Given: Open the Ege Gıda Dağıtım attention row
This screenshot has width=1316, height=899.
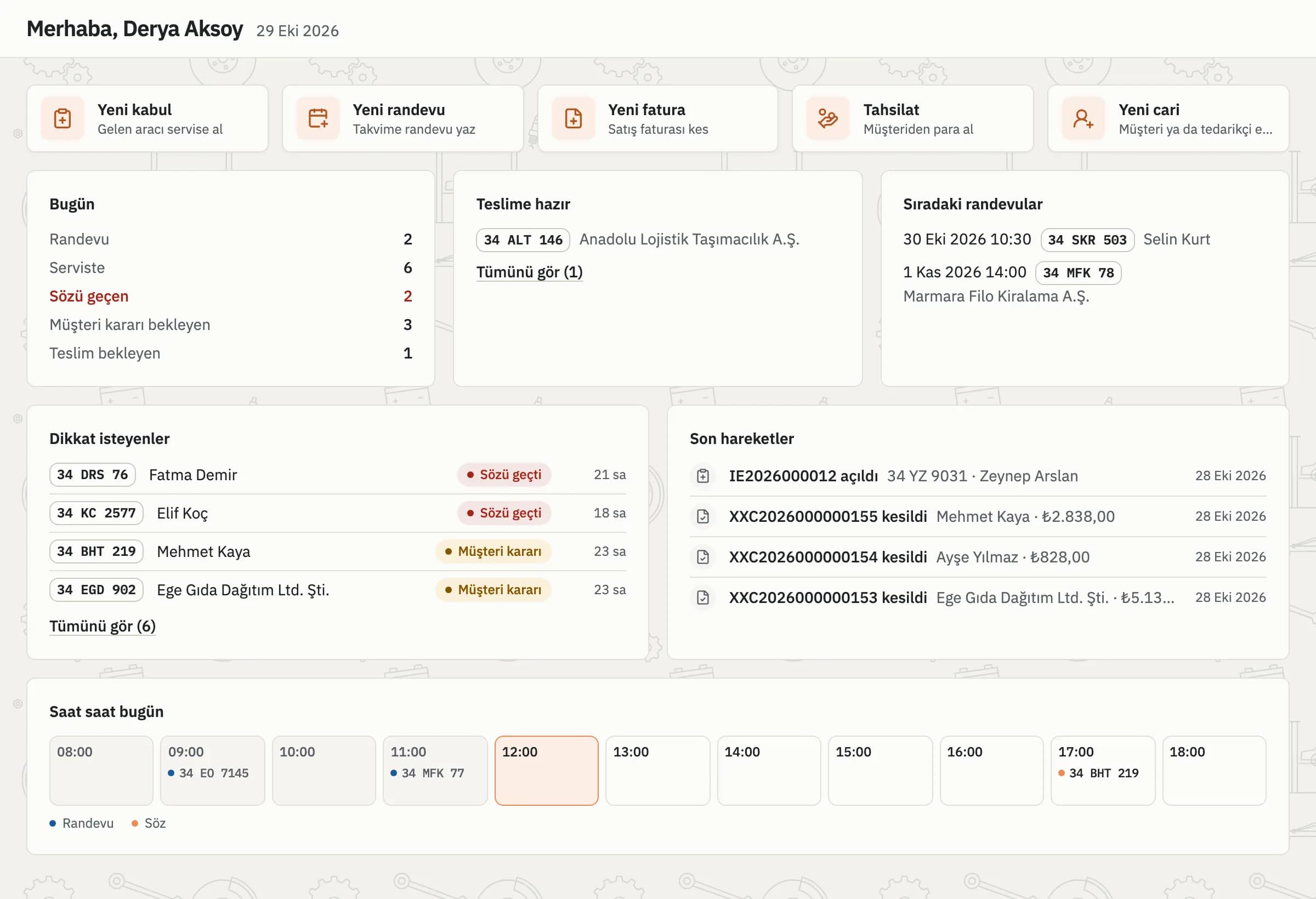Looking at the screenshot, I should tap(337, 590).
